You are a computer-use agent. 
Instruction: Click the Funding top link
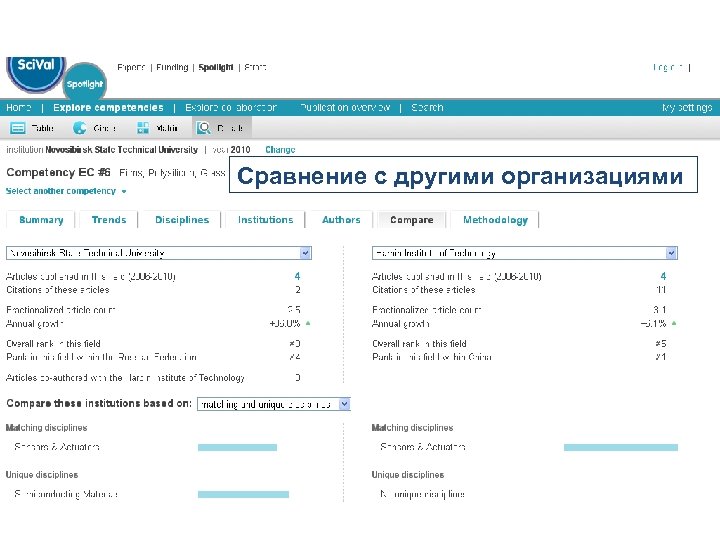point(172,68)
